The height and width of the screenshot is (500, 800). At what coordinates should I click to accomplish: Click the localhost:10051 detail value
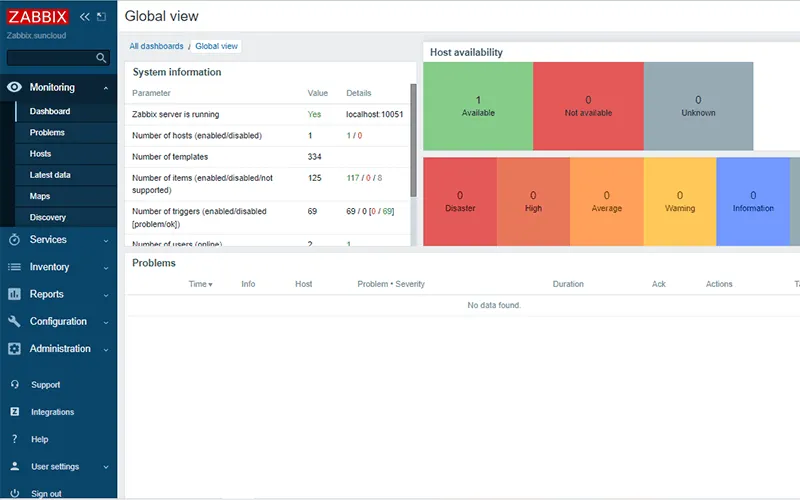coord(374,114)
